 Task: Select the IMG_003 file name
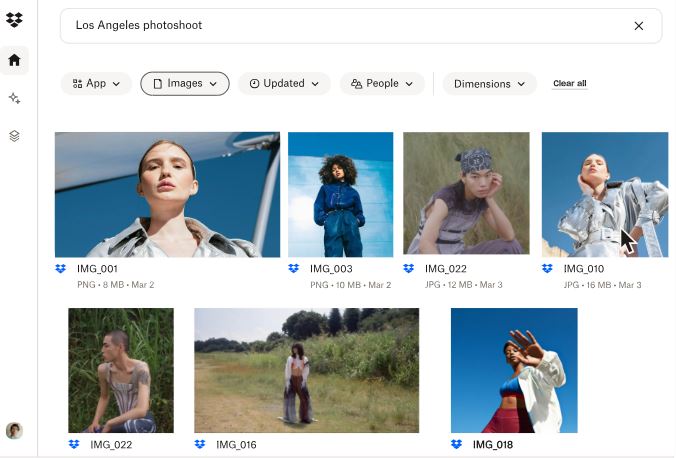click(331, 269)
